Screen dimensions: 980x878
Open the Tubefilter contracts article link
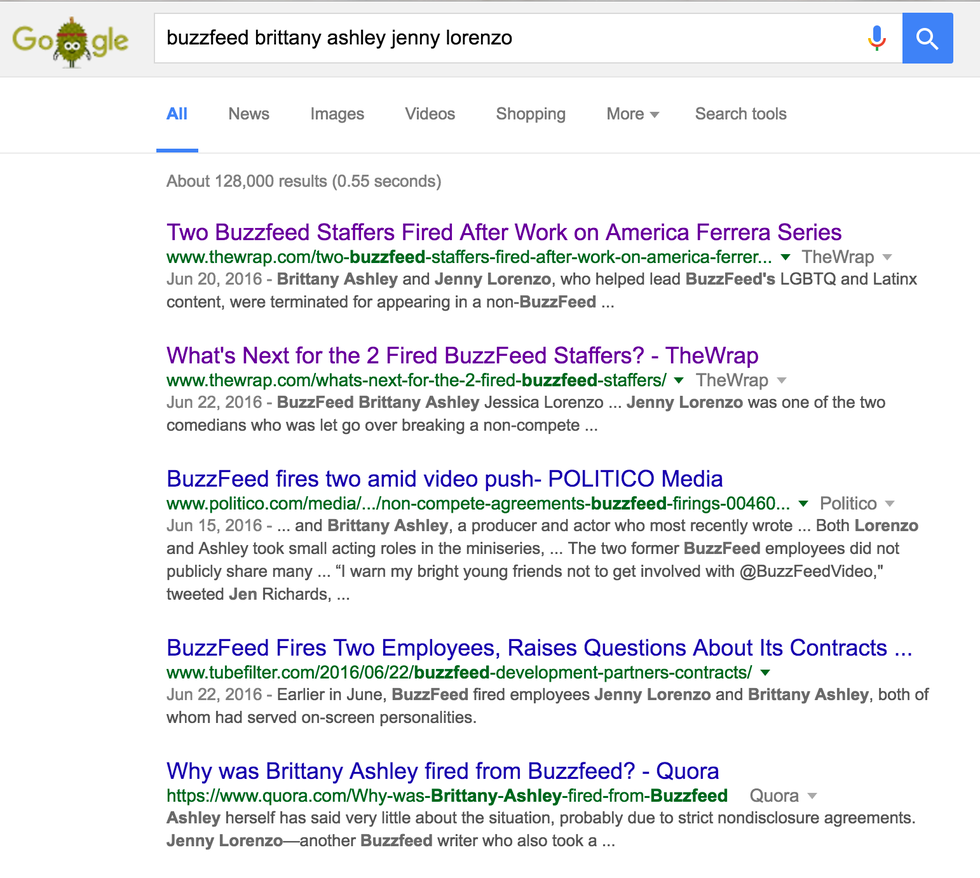[x=539, y=648]
